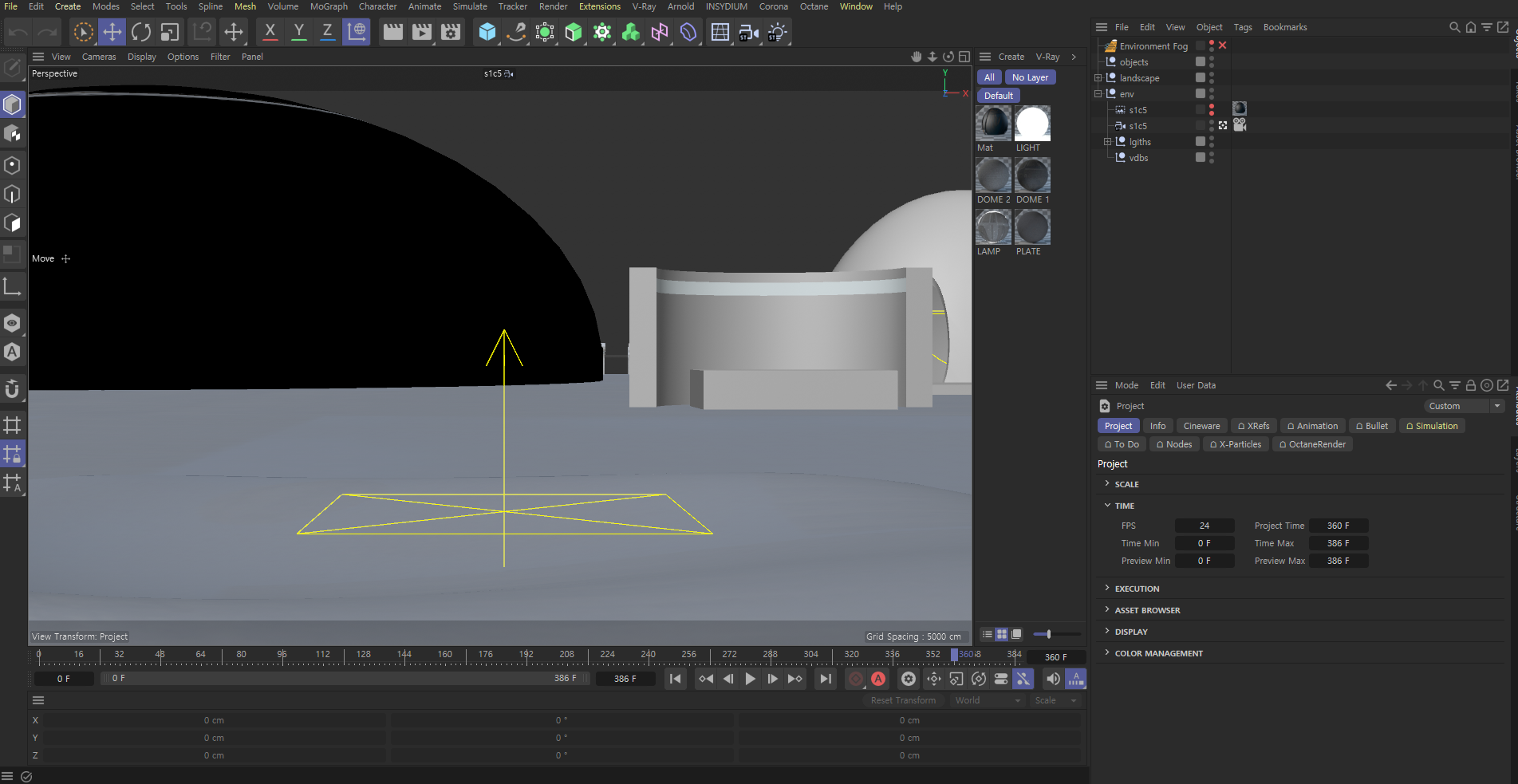Image resolution: width=1518 pixels, height=784 pixels.
Task: Toggle layer box of landscape row
Action: (1200, 77)
